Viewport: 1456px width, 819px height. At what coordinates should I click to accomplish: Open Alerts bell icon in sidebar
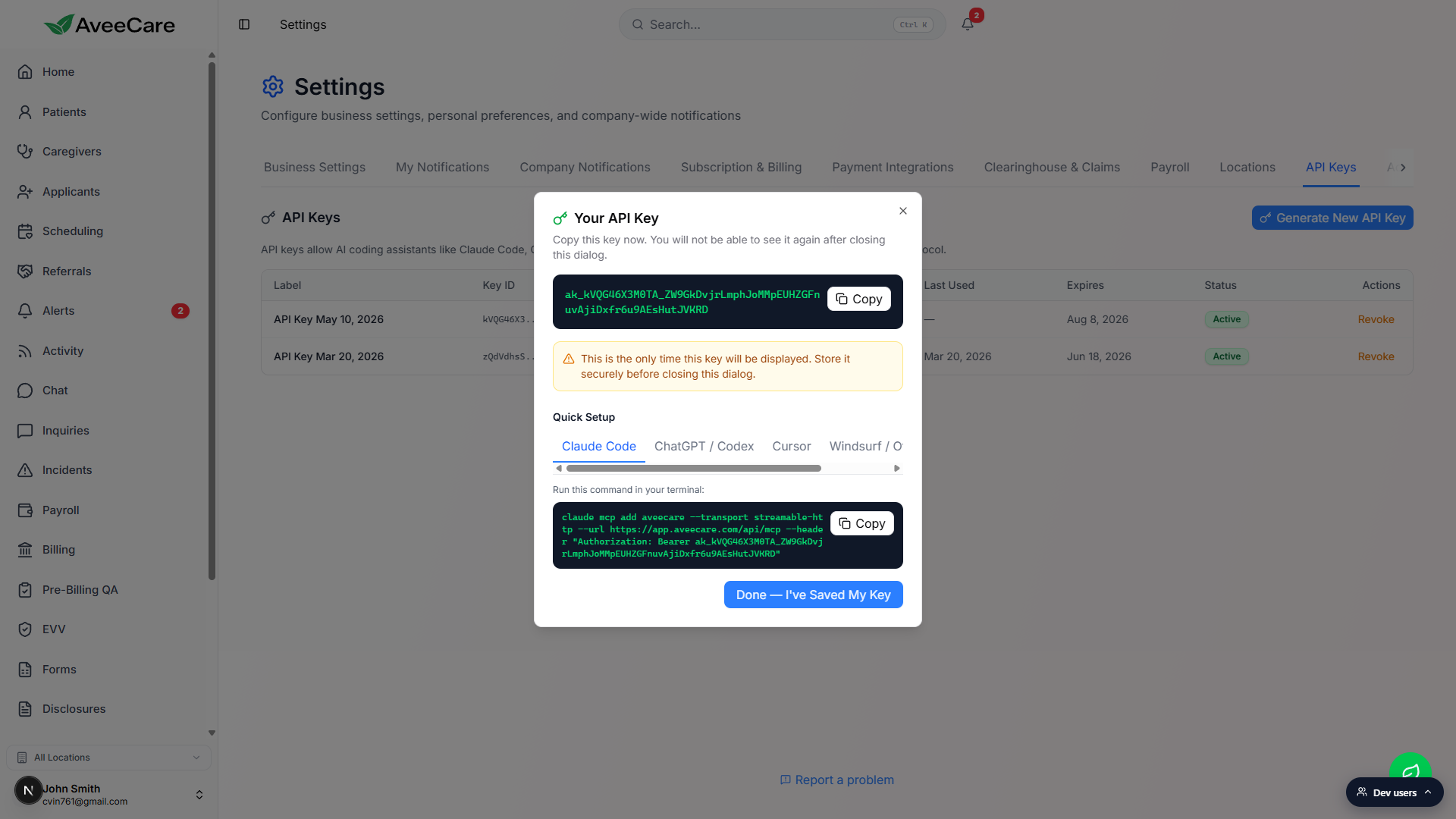pos(25,311)
